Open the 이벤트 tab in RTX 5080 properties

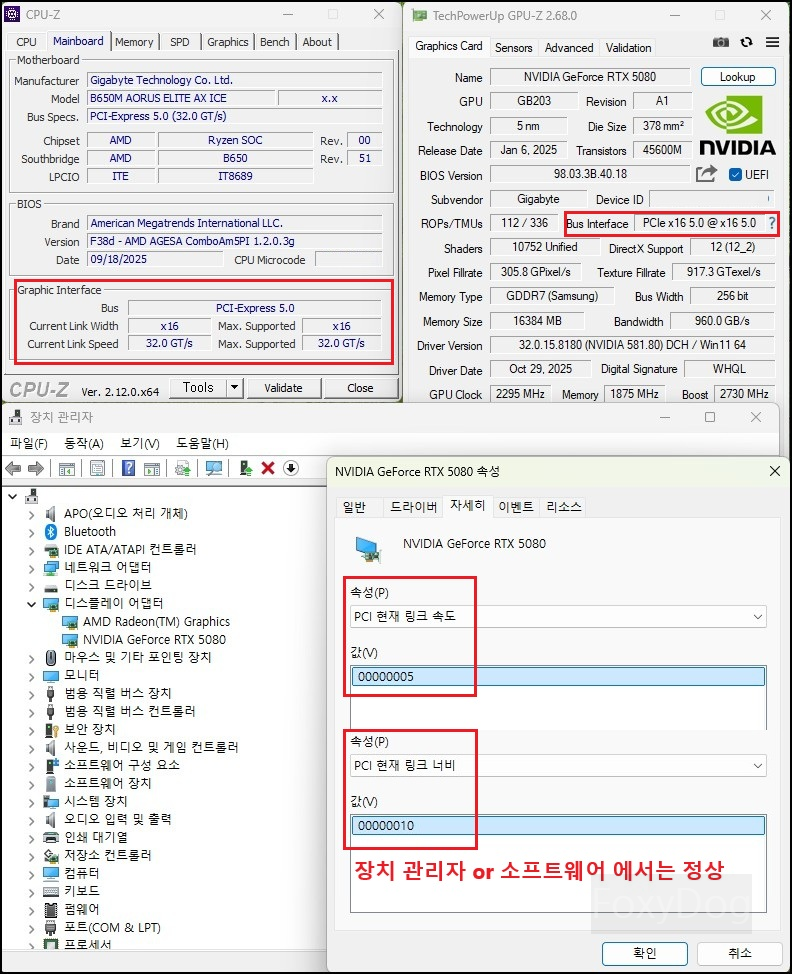(516, 507)
